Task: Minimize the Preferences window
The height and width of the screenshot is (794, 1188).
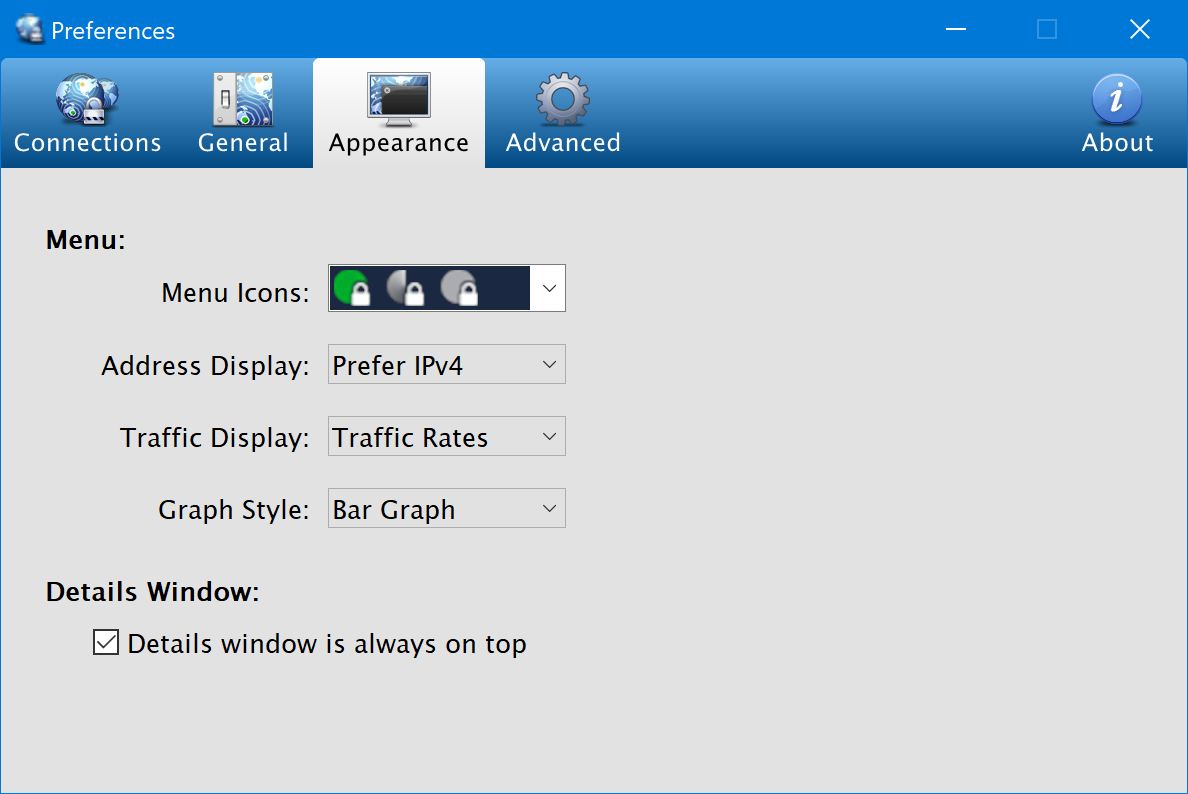Action: coord(955,29)
